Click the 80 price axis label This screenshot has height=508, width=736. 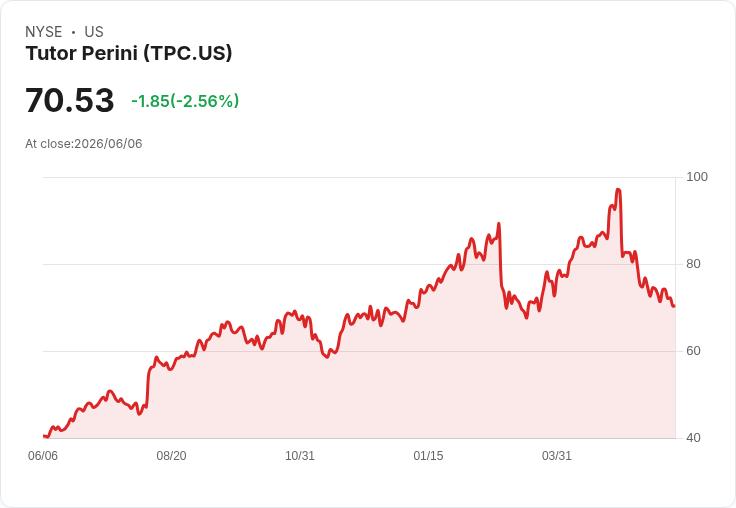[x=693, y=264]
